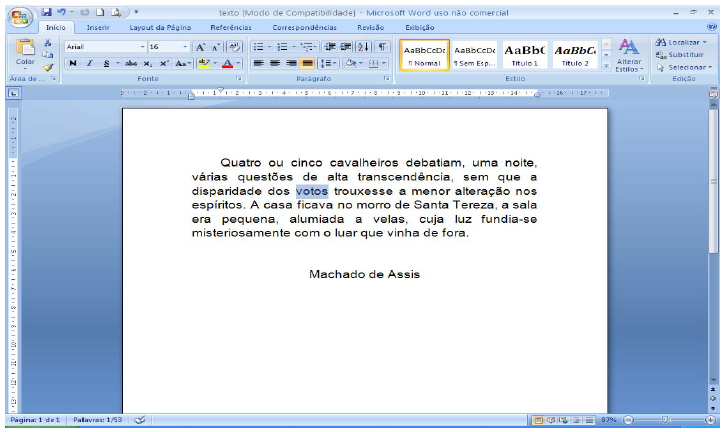Switch to Revisão tab
The image size is (724, 432).
(x=370, y=28)
